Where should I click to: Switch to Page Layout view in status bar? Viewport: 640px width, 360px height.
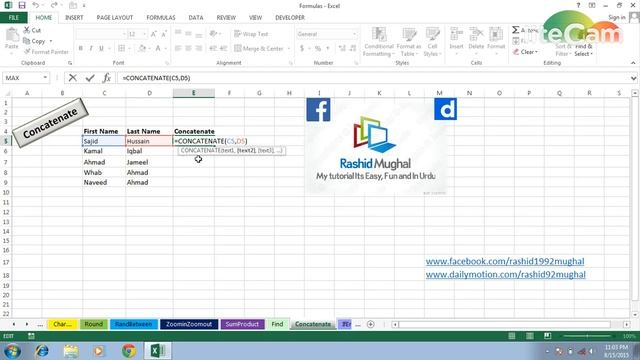[x=530, y=336]
